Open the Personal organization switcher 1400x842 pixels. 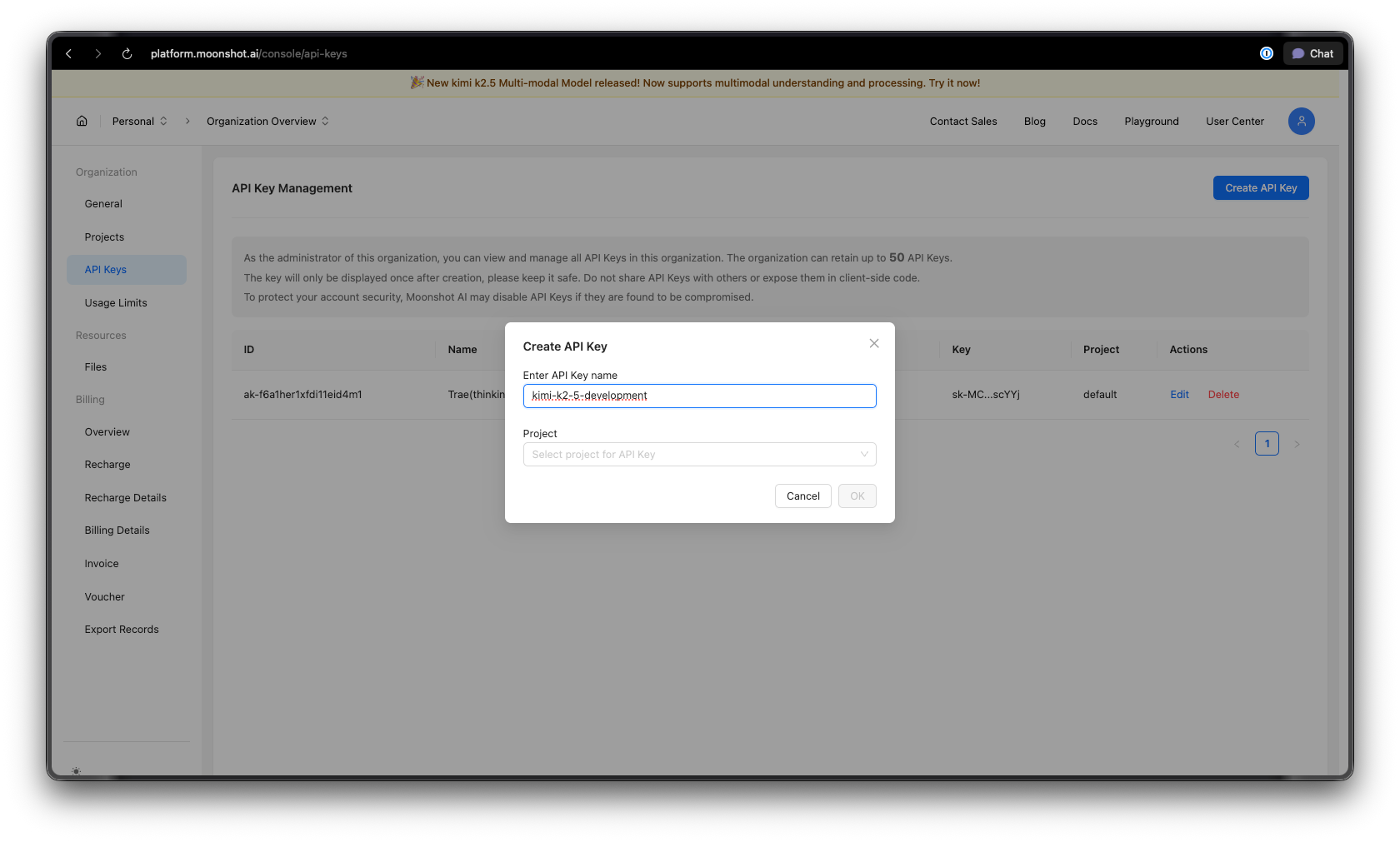(139, 121)
